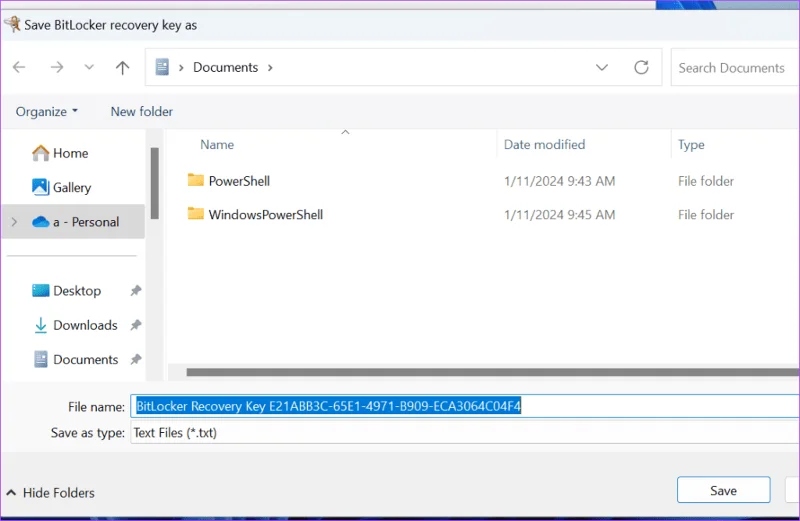Click the pin icon beside Downloads
The image size is (800, 521).
(x=135, y=325)
